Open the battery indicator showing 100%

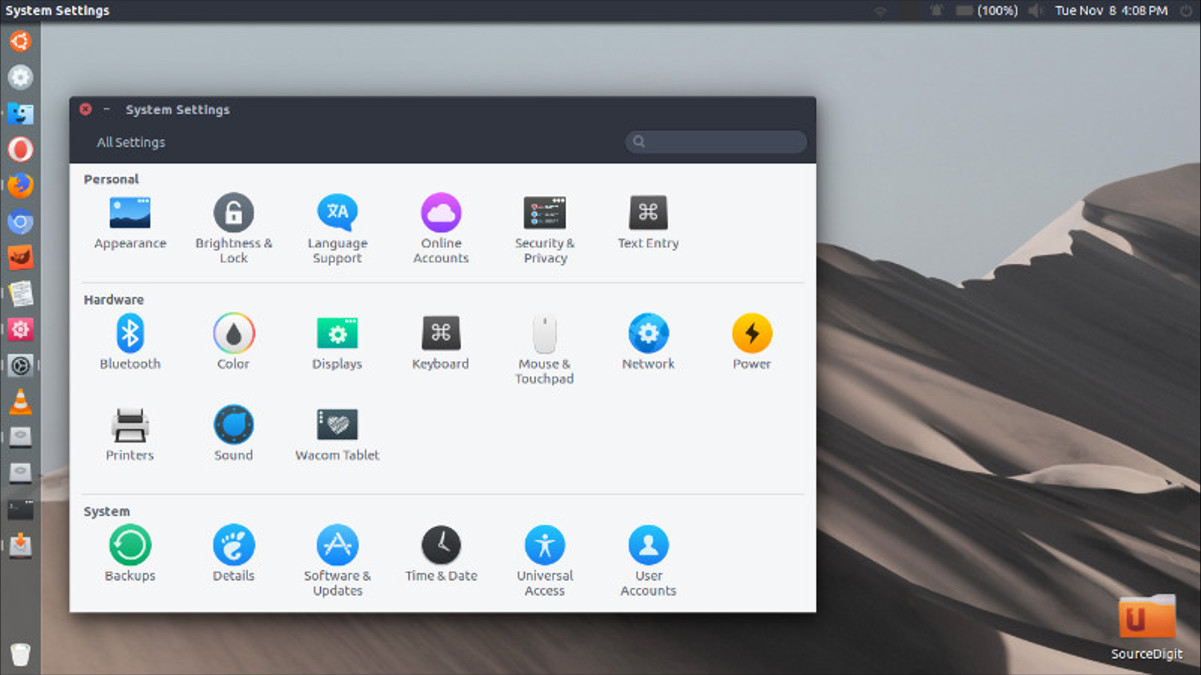(x=986, y=11)
